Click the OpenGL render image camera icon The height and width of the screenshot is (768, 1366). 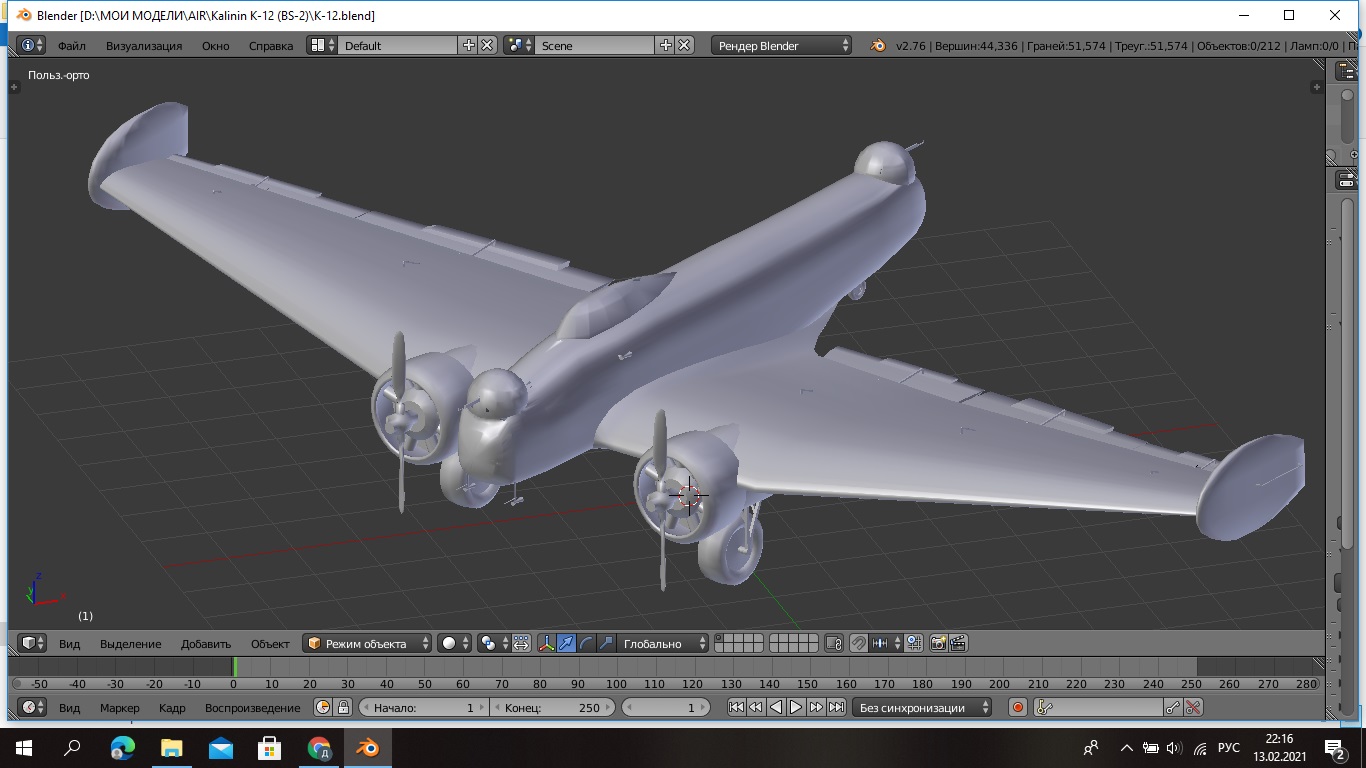click(x=938, y=643)
